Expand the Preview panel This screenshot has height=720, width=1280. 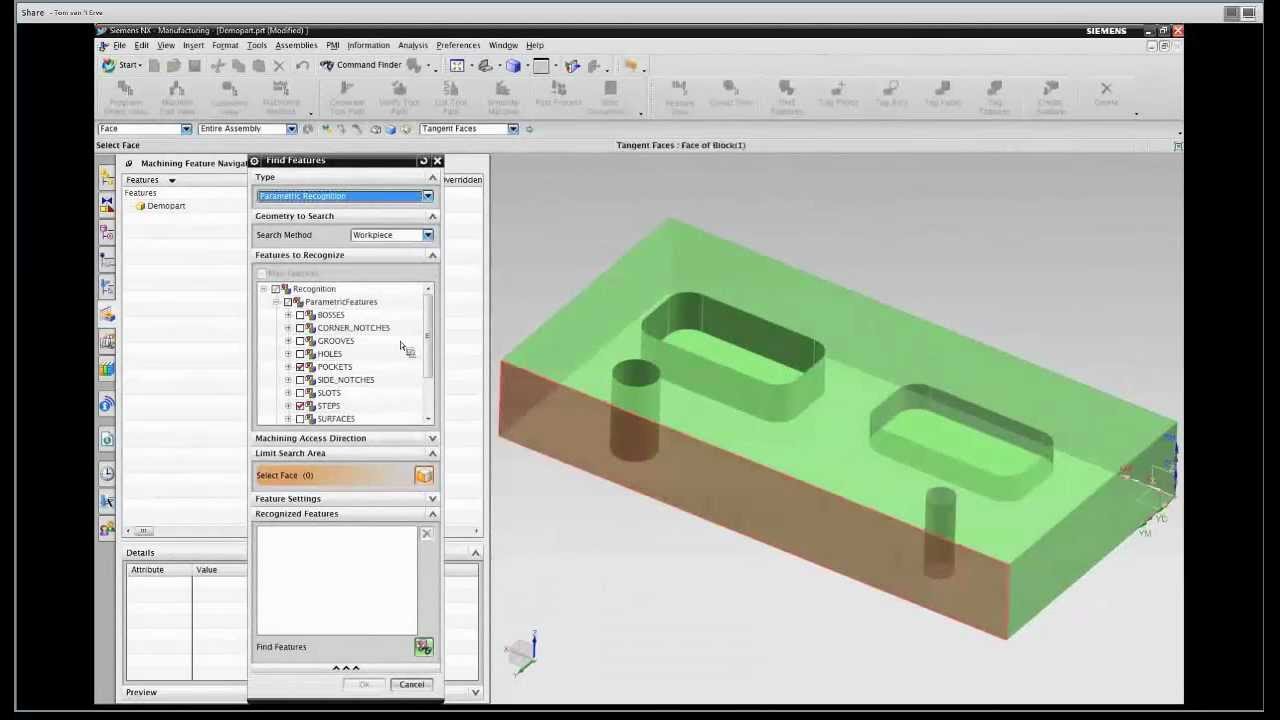(x=475, y=692)
